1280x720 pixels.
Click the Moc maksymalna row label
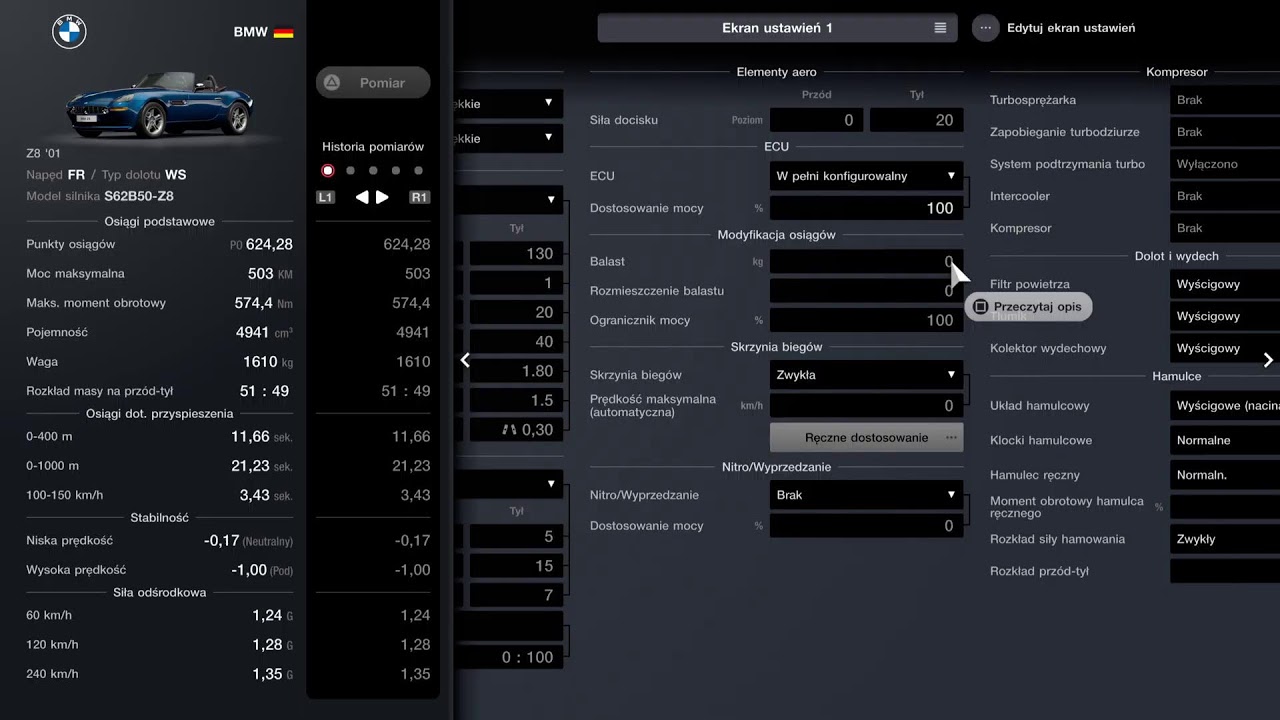click(x=75, y=273)
